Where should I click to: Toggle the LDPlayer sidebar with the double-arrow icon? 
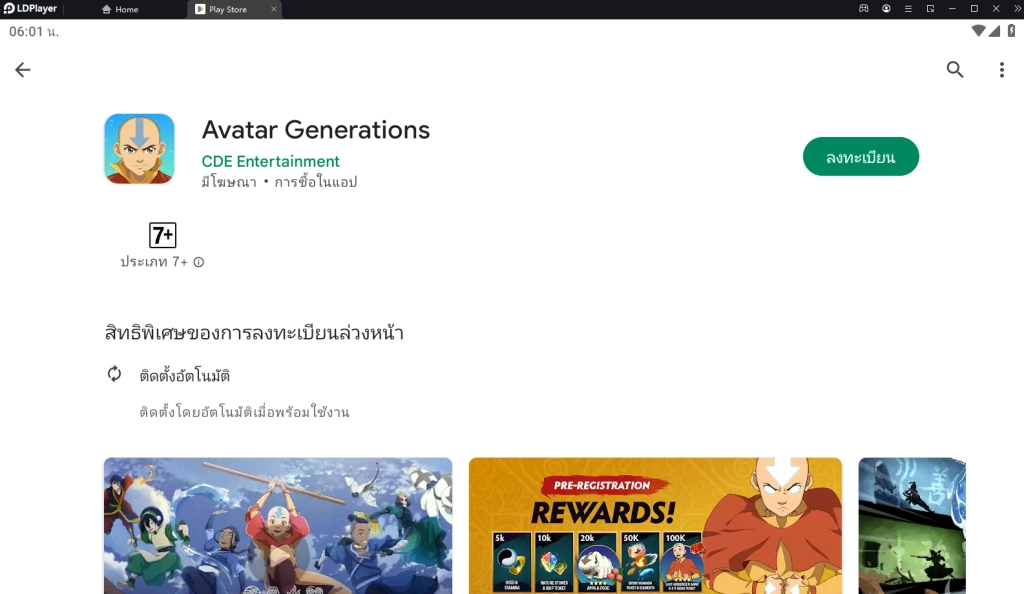pyautogui.click(x=1016, y=9)
